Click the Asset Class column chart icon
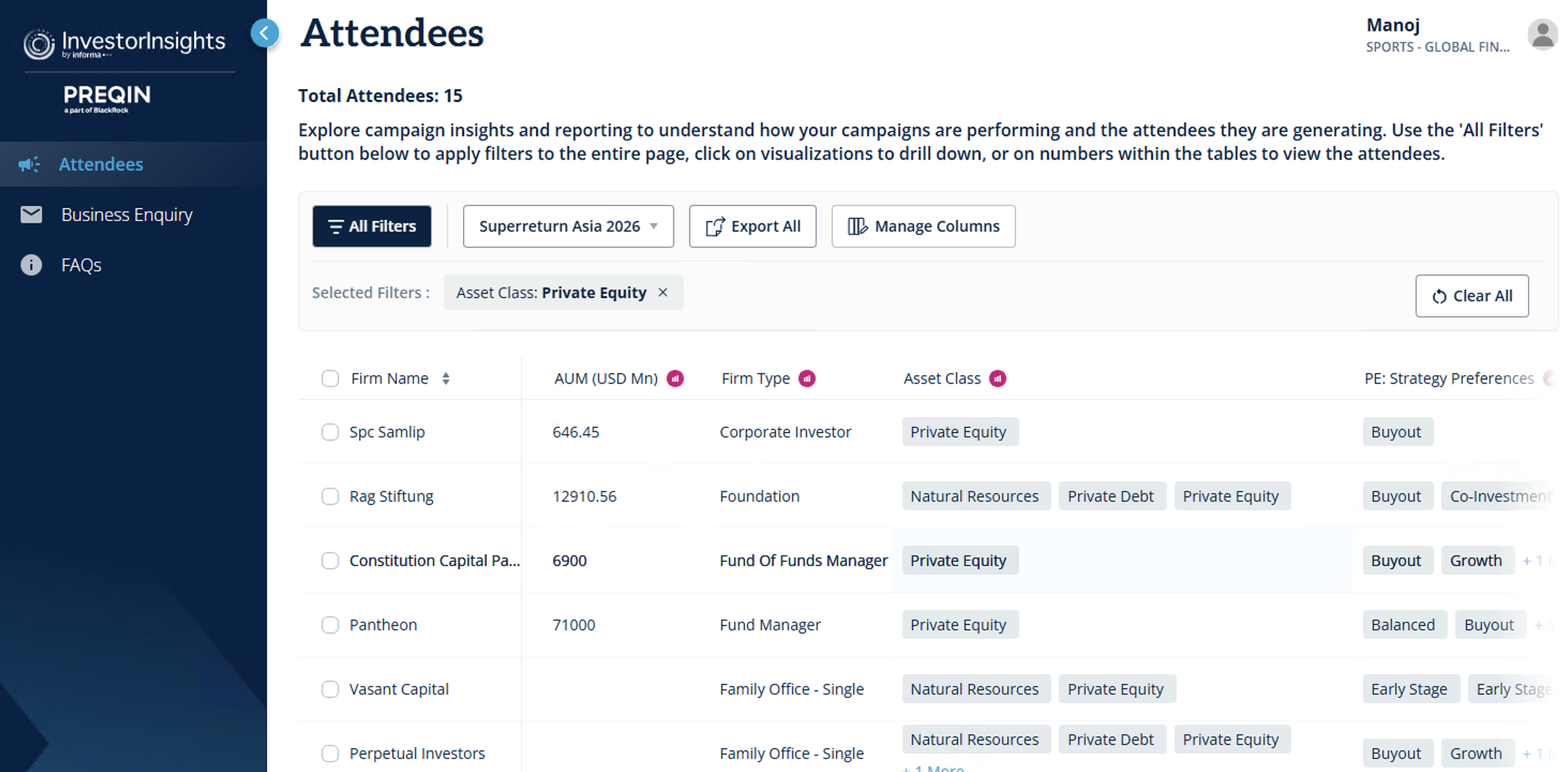This screenshot has width=1568, height=772. tap(997, 378)
